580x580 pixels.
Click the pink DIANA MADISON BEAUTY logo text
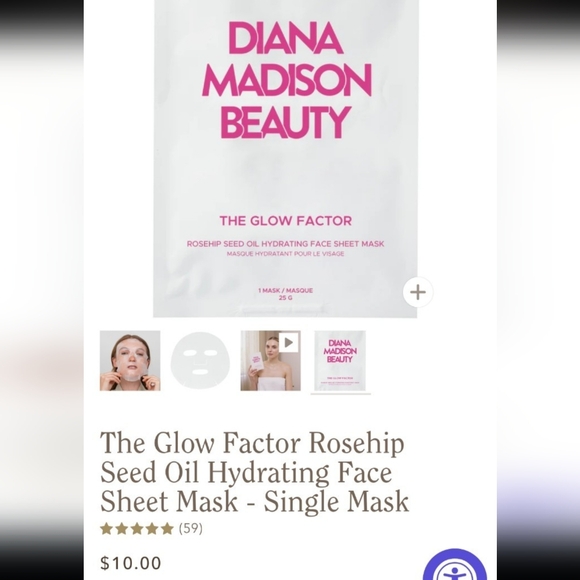point(286,80)
